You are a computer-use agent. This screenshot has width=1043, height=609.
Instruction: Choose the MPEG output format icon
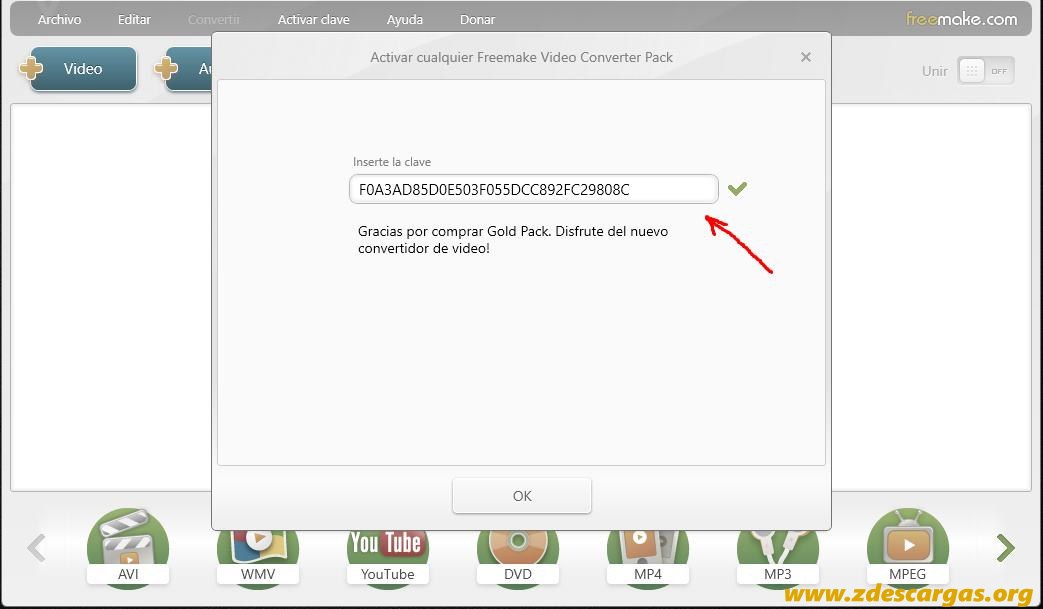pyautogui.click(x=907, y=548)
